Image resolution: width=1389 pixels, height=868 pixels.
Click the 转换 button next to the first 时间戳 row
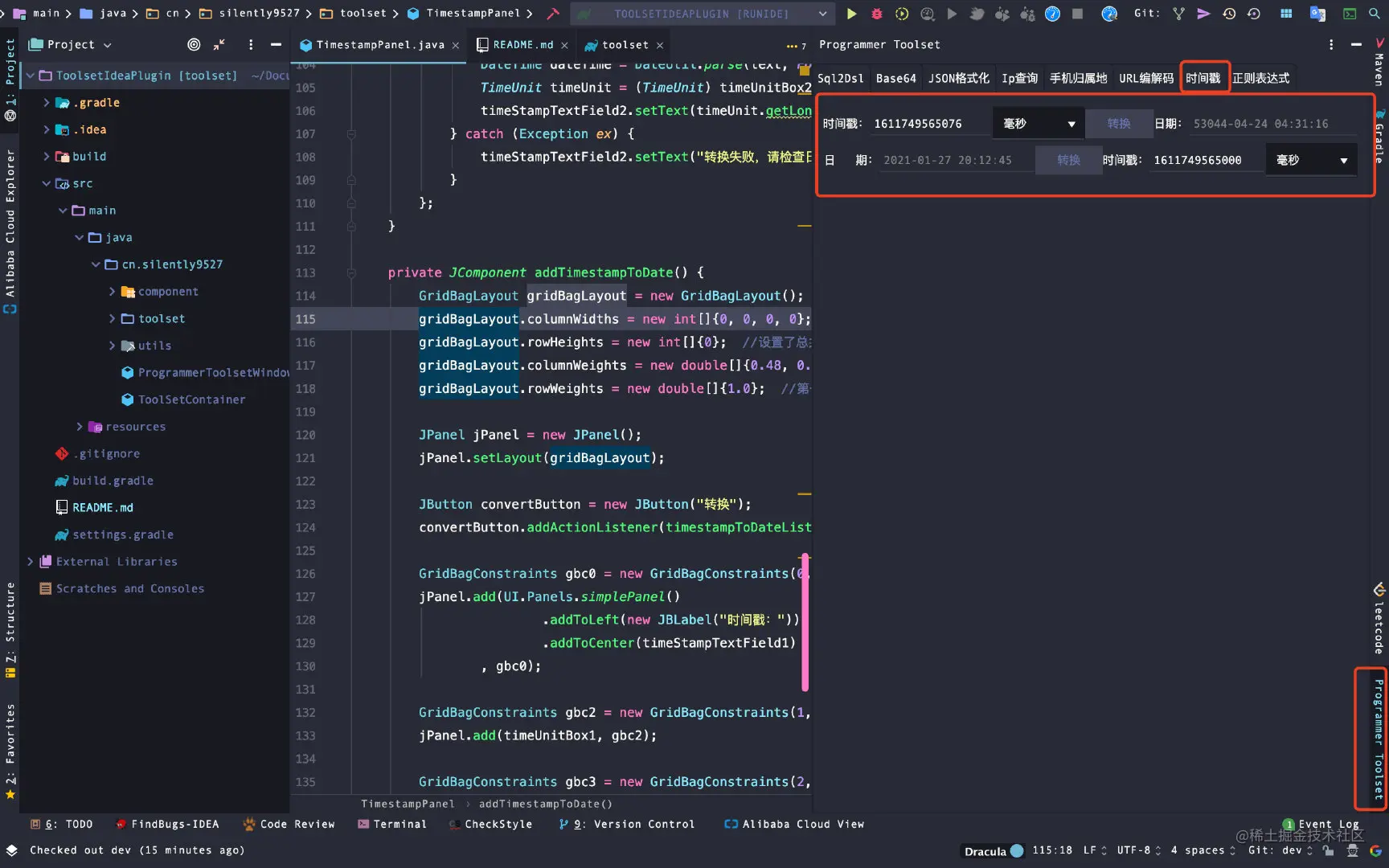pyautogui.click(x=1118, y=124)
